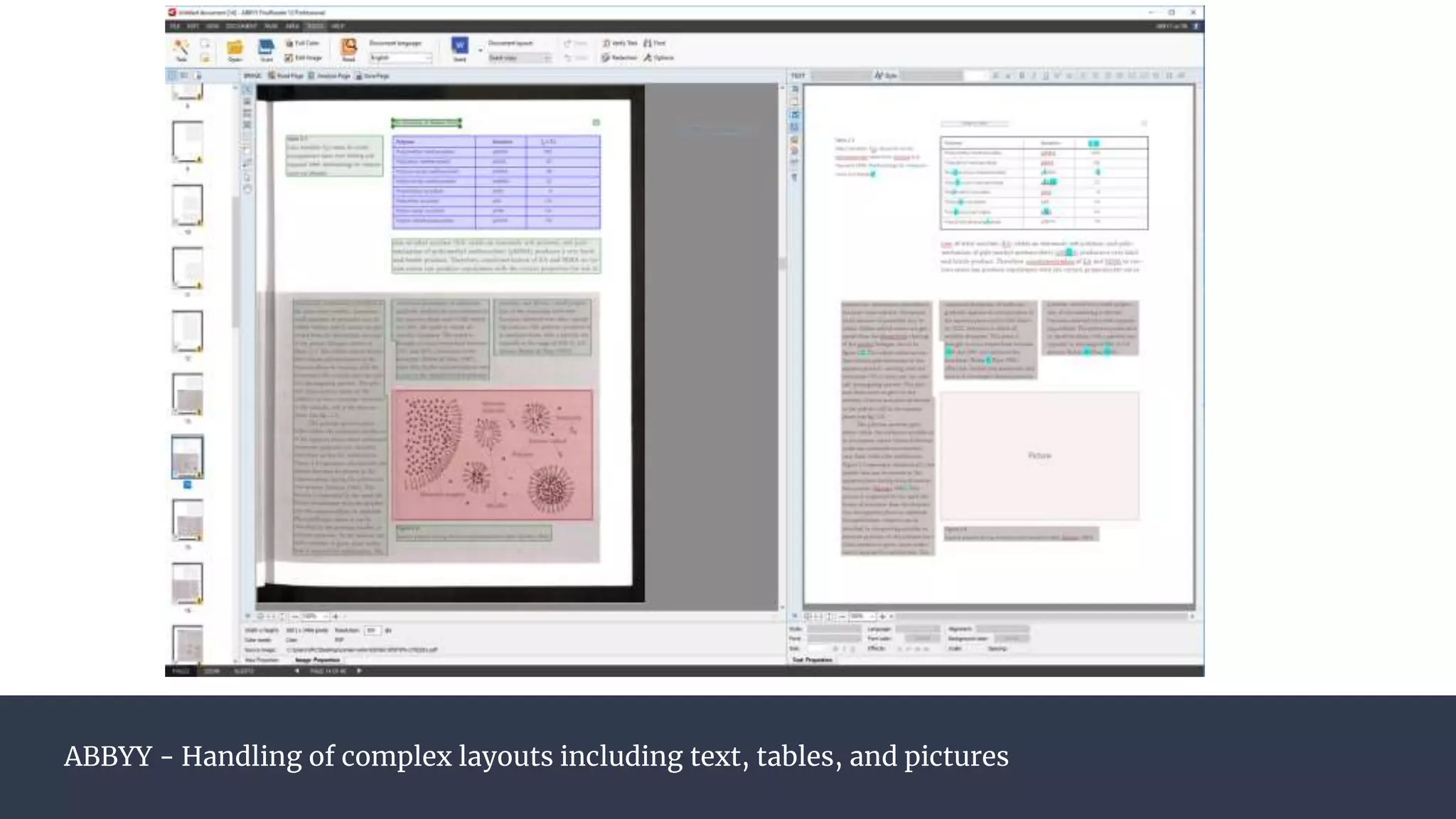Select the red picture area on the image
This screenshot has width=1456, height=819.
492,455
